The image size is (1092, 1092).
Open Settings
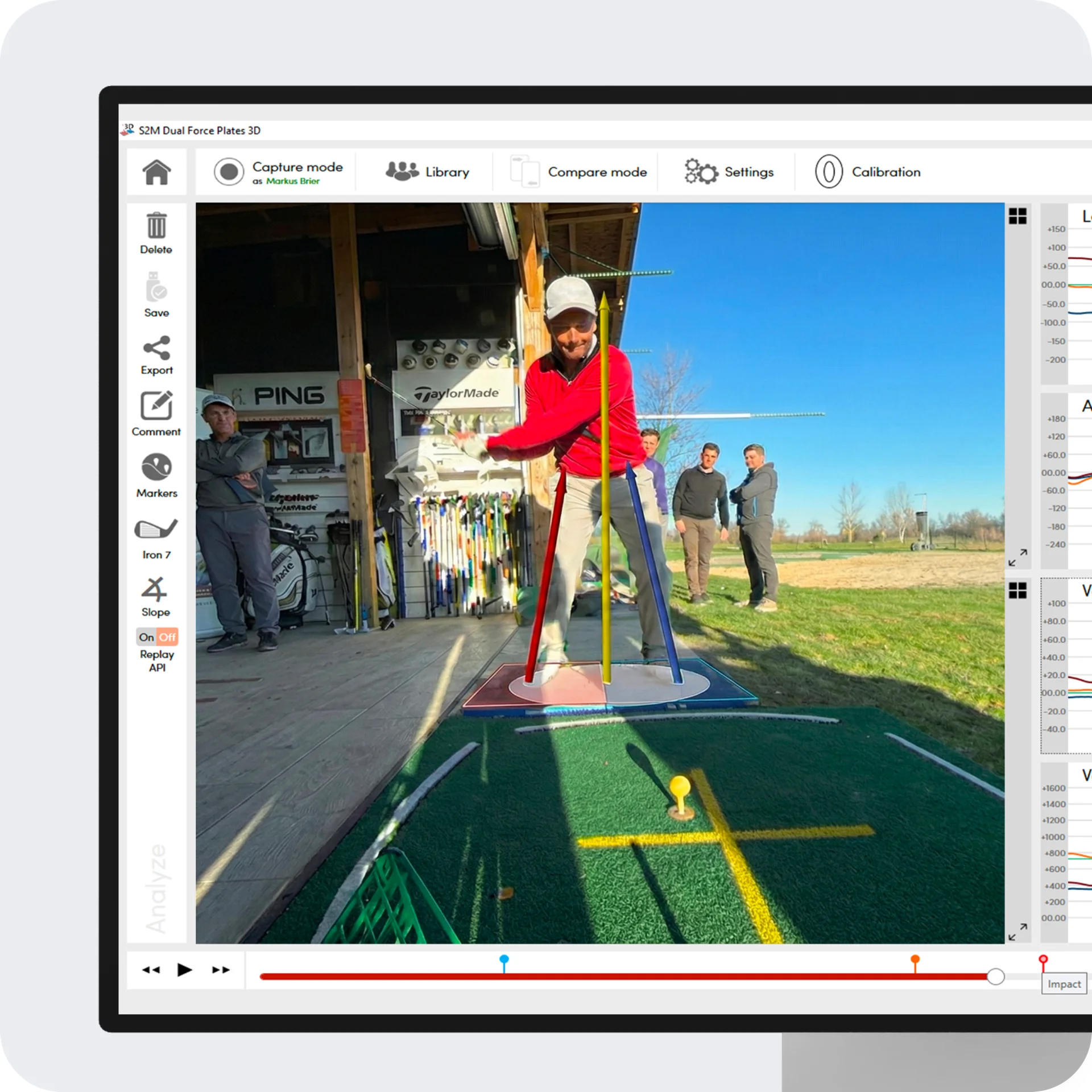pos(729,172)
